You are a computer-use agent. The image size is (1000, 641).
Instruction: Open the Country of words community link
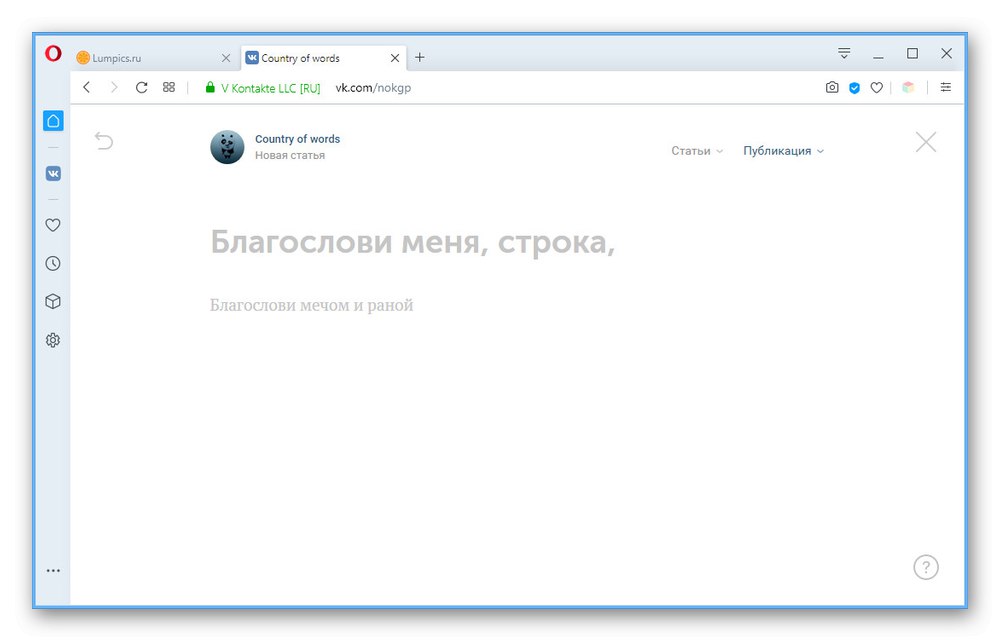(x=297, y=139)
